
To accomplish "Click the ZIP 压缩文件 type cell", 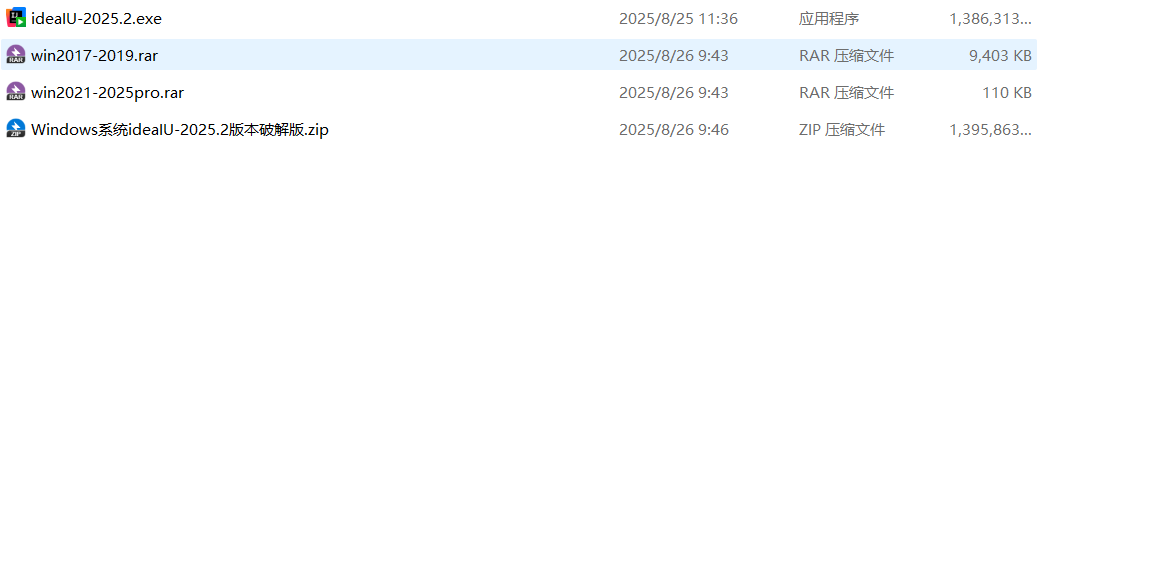I will pos(841,129).
